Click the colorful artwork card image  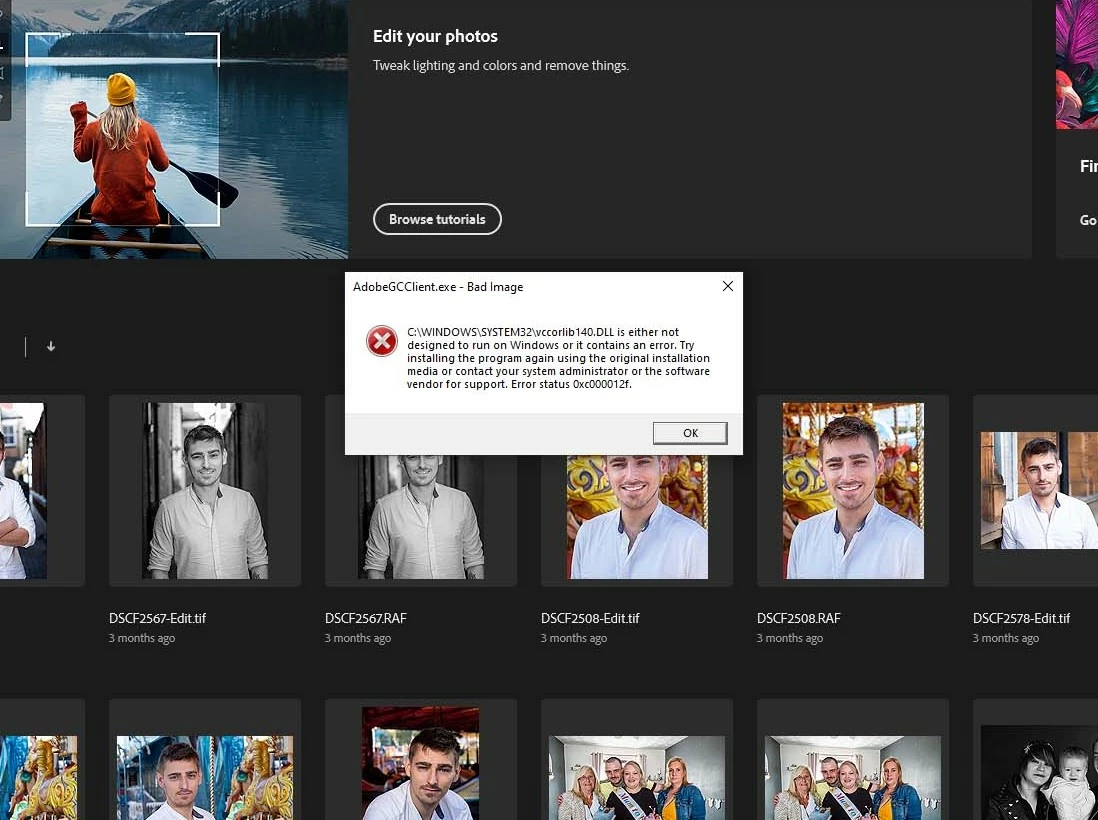1077,64
